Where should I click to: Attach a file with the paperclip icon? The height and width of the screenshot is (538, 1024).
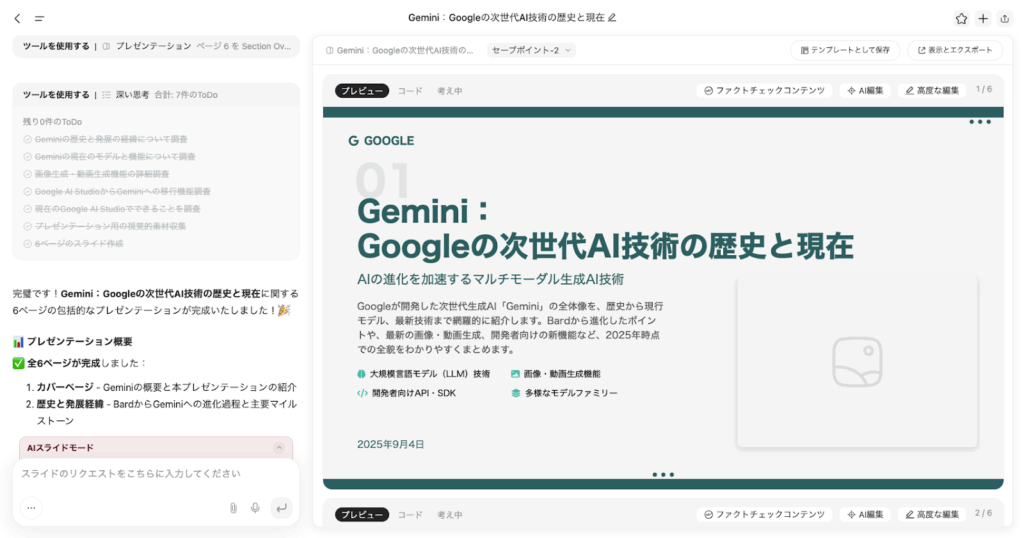pyautogui.click(x=233, y=508)
